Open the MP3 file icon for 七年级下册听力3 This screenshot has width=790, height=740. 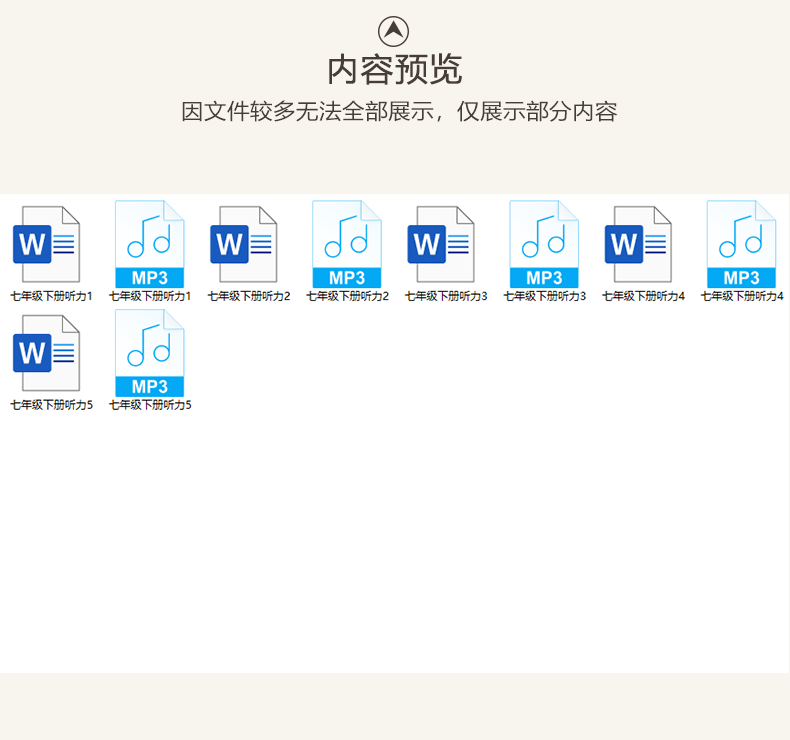544,244
